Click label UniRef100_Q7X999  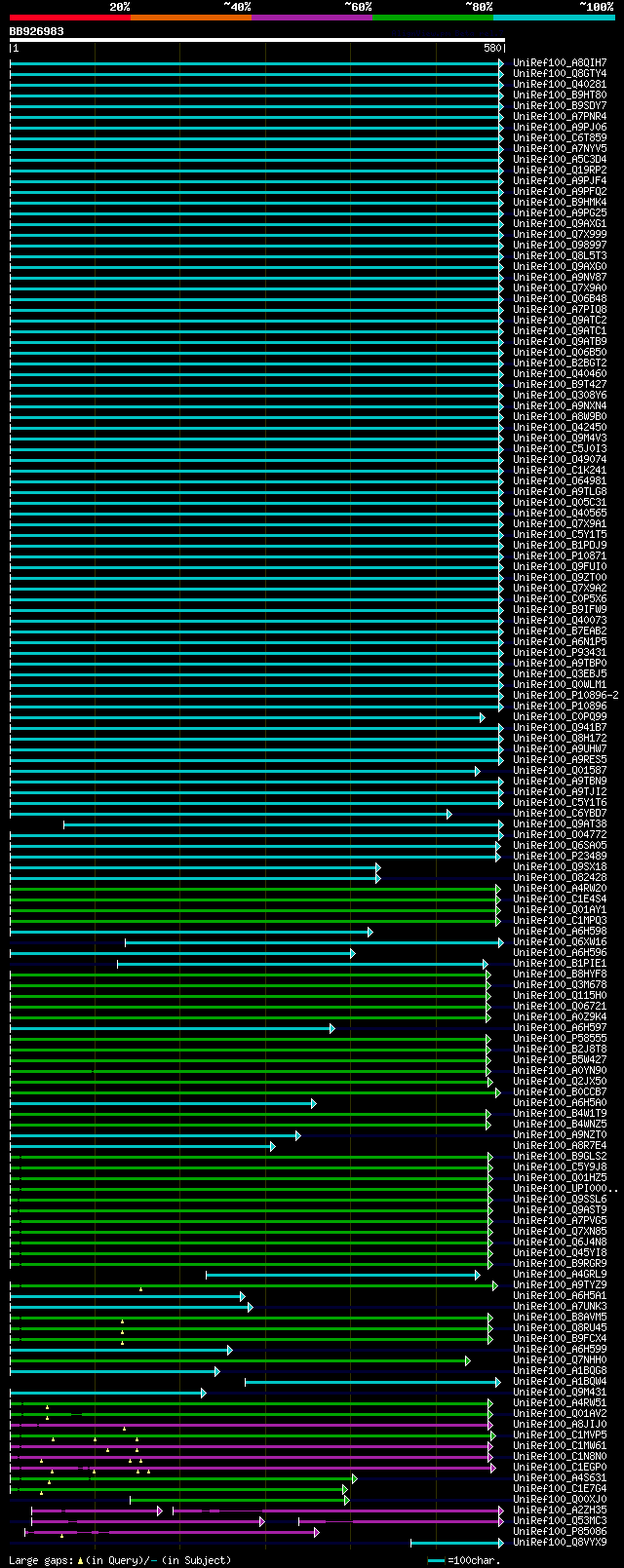coord(560,235)
